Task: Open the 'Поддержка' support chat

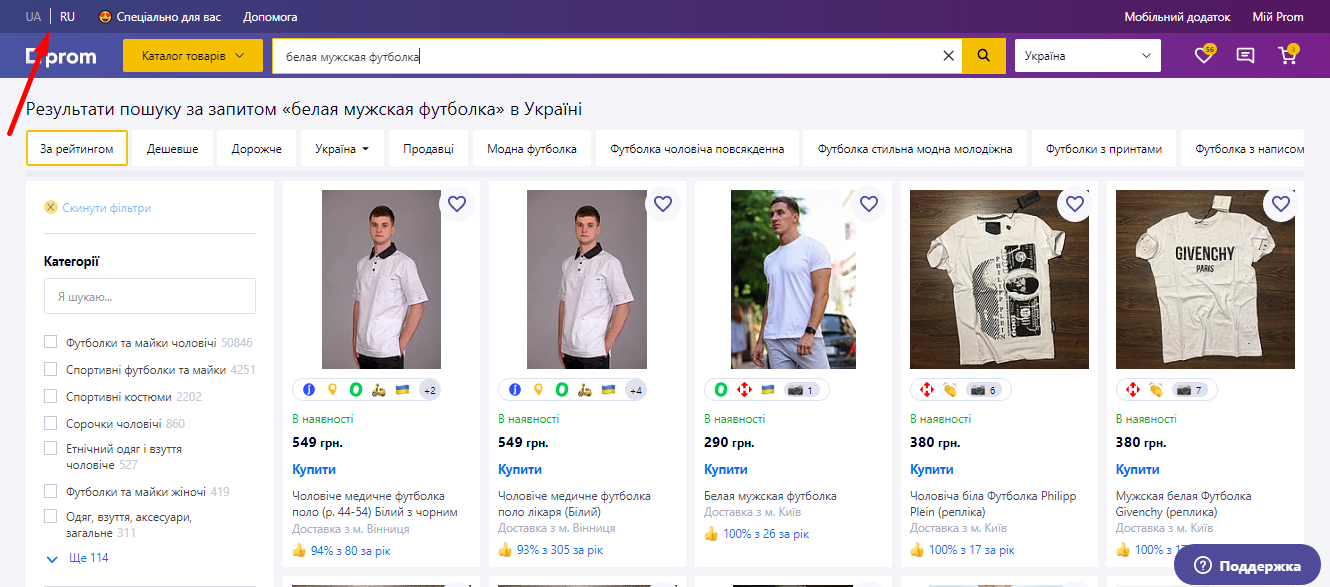Action: (x=1246, y=565)
